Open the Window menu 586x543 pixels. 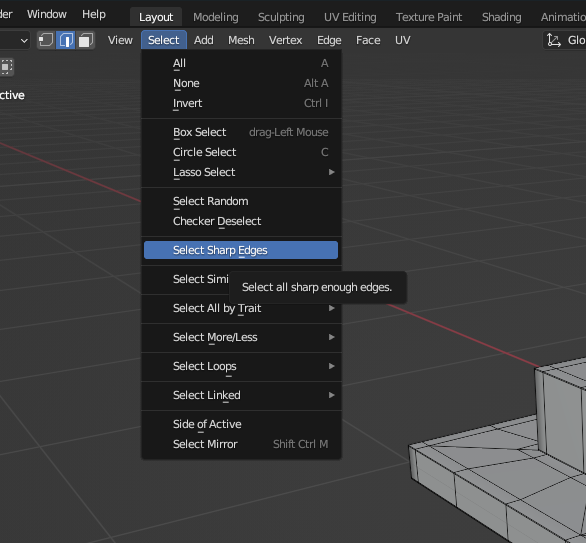pyautogui.click(x=47, y=14)
